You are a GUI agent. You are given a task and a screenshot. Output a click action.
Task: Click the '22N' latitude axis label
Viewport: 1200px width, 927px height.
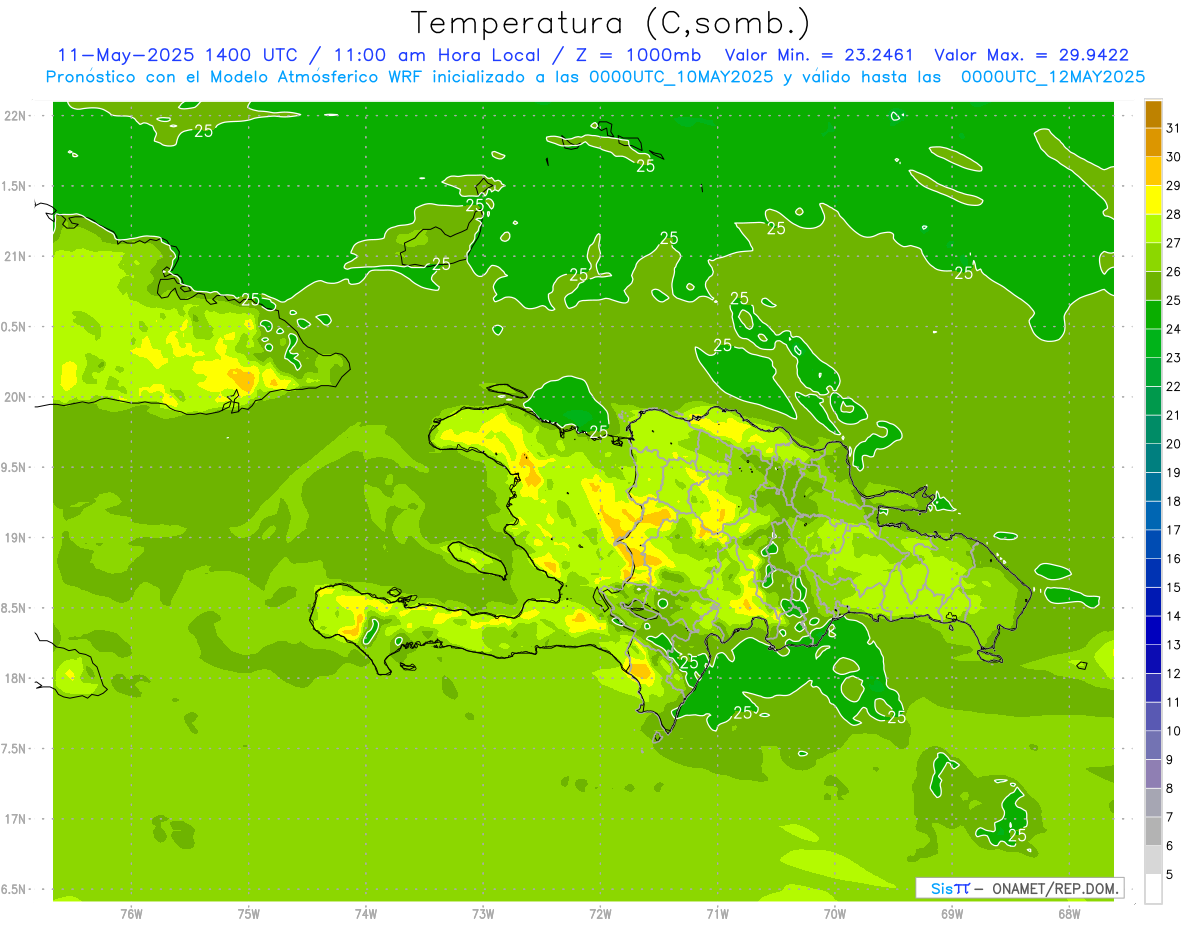(x=15, y=116)
